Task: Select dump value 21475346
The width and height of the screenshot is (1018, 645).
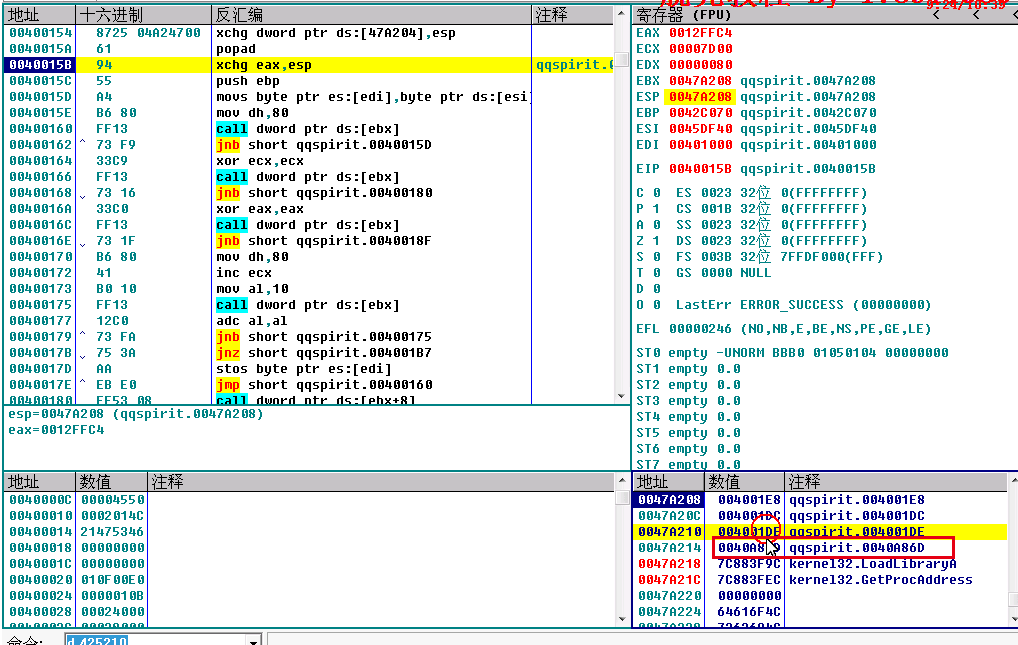Action: click(x=112, y=532)
